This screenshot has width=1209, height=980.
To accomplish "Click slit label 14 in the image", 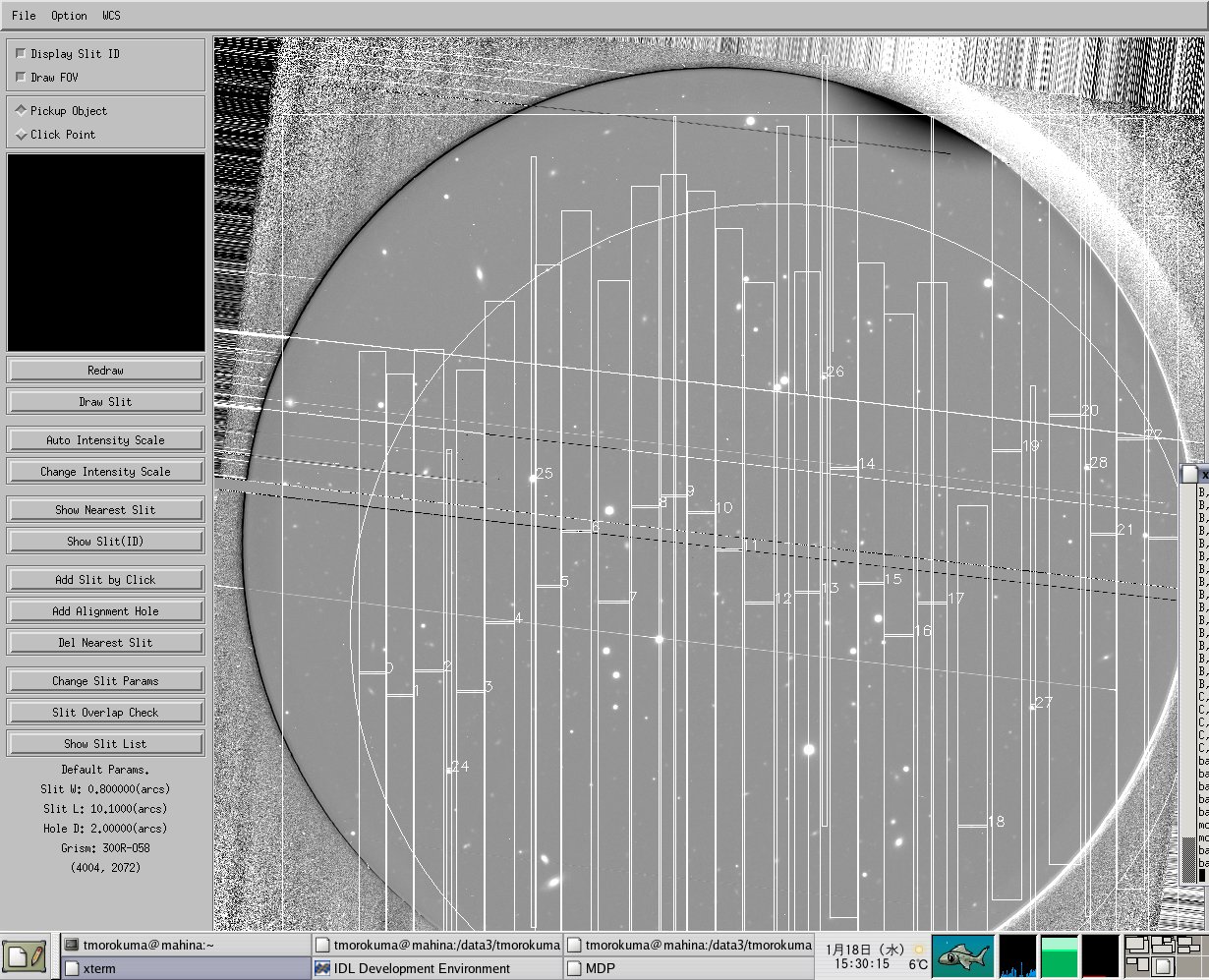I will 866,463.
